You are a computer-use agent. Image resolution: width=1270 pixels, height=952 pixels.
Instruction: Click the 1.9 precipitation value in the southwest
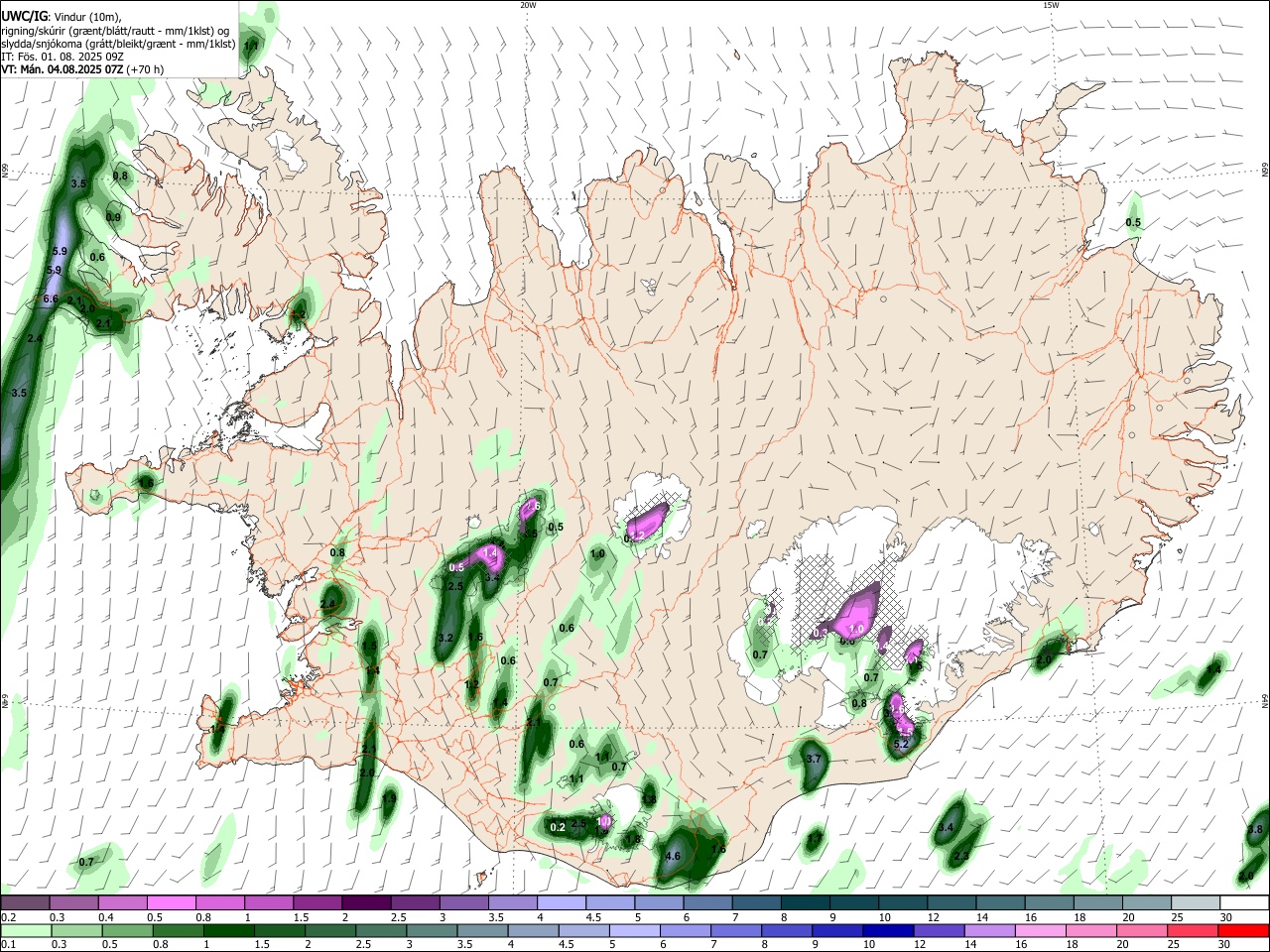tap(389, 798)
